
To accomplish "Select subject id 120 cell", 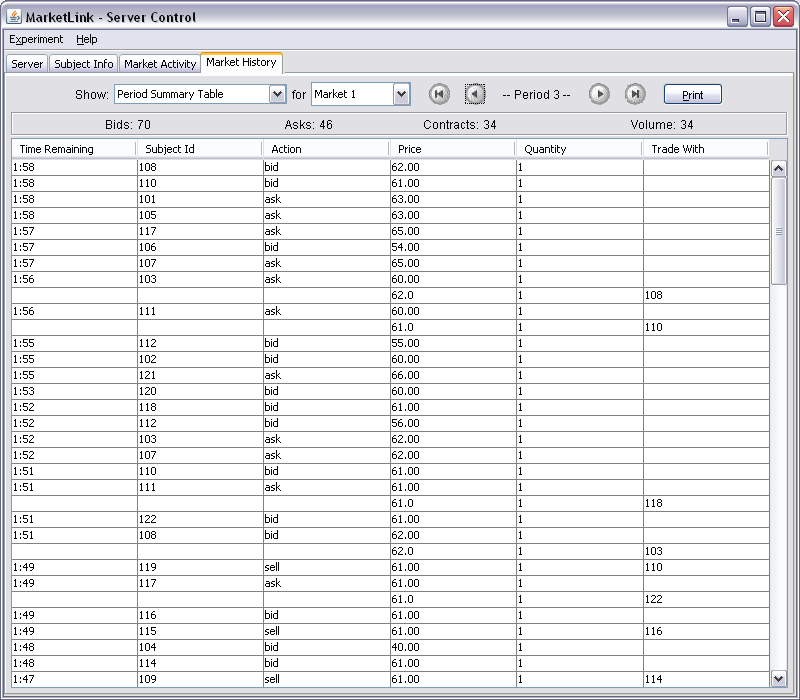I will click(201, 391).
